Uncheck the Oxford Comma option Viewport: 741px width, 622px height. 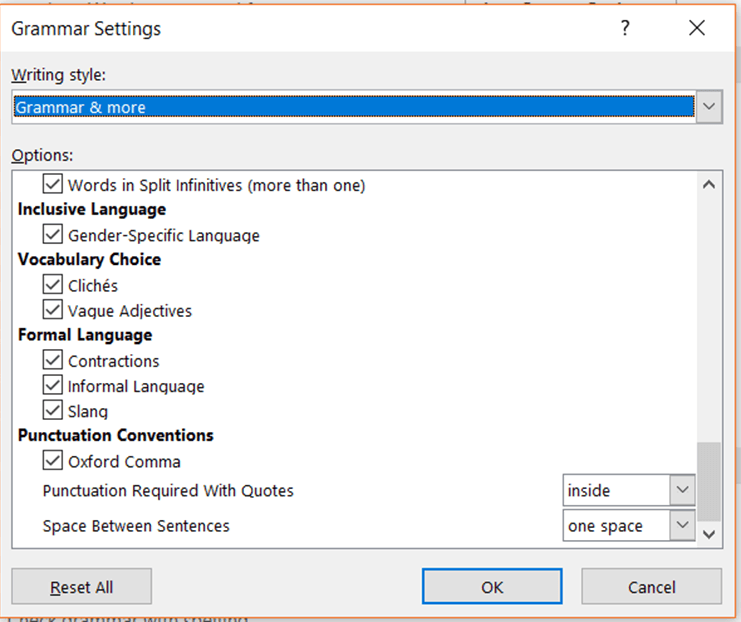pos(53,461)
